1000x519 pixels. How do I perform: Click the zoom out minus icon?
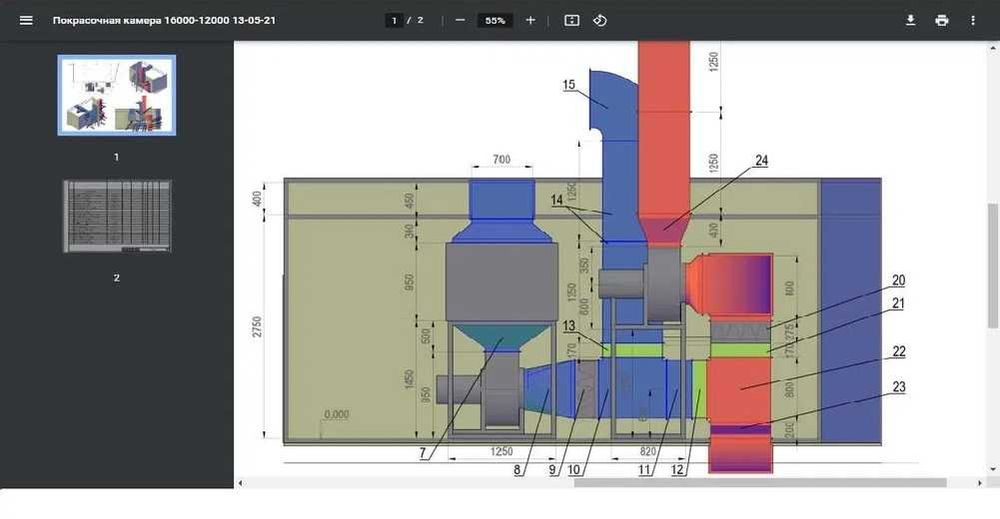point(460,20)
